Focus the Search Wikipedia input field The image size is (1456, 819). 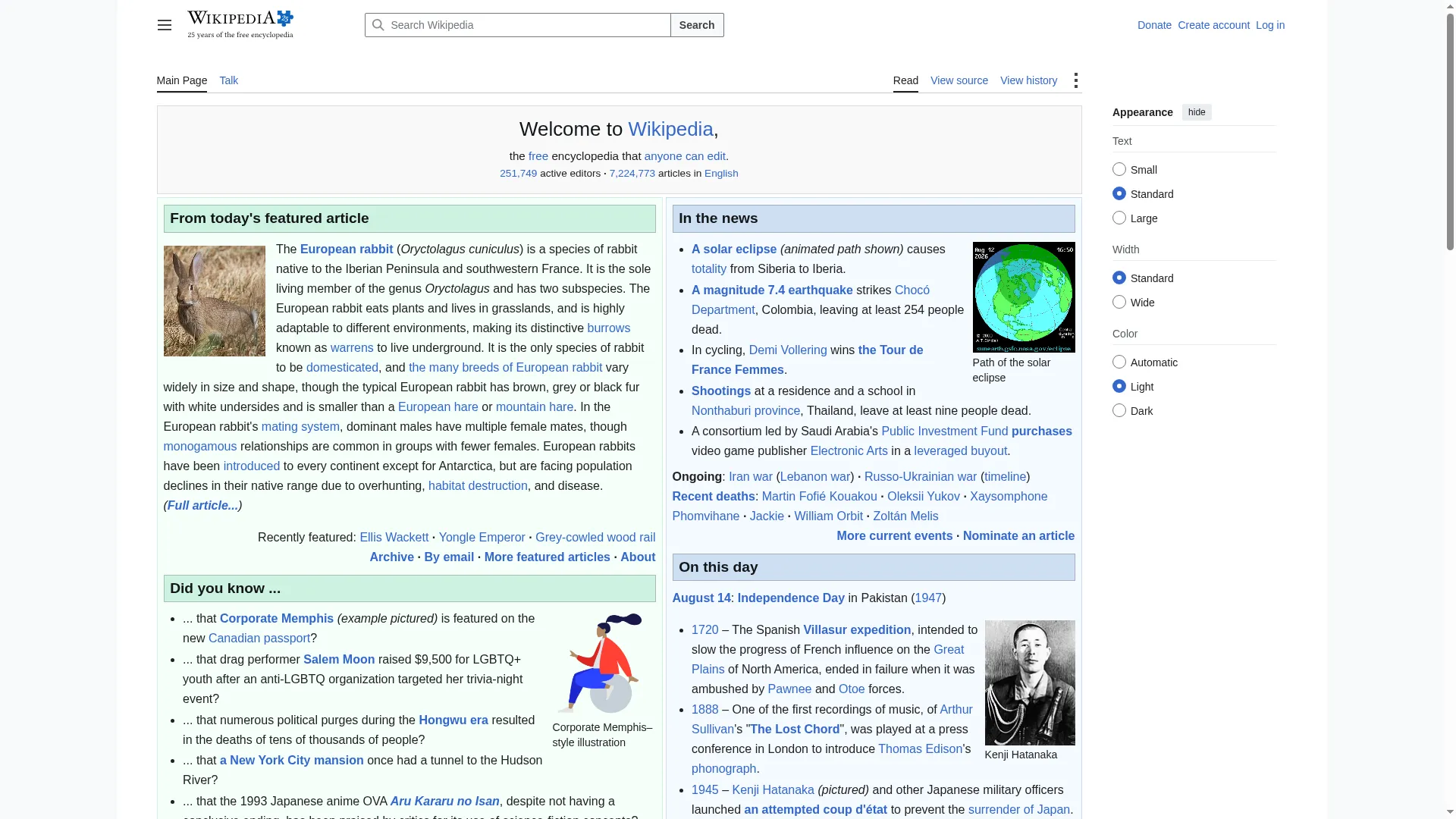tap(518, 25)
